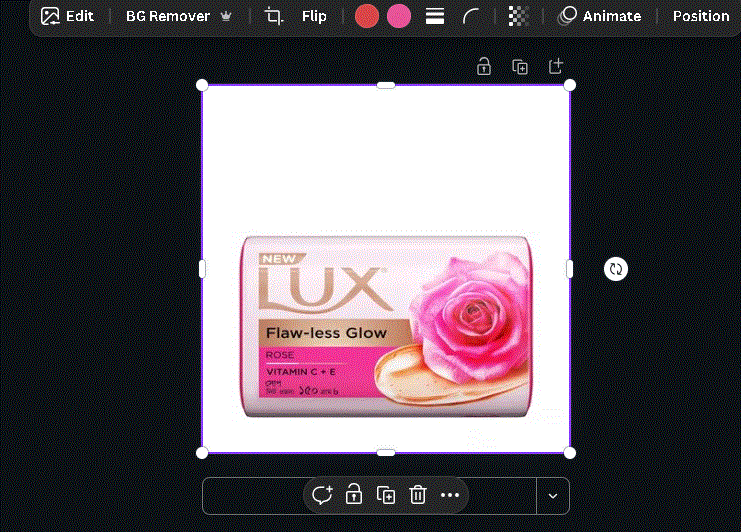741x532 pixels.
Task: Open the corner rounding option
Action: (471, 16)
